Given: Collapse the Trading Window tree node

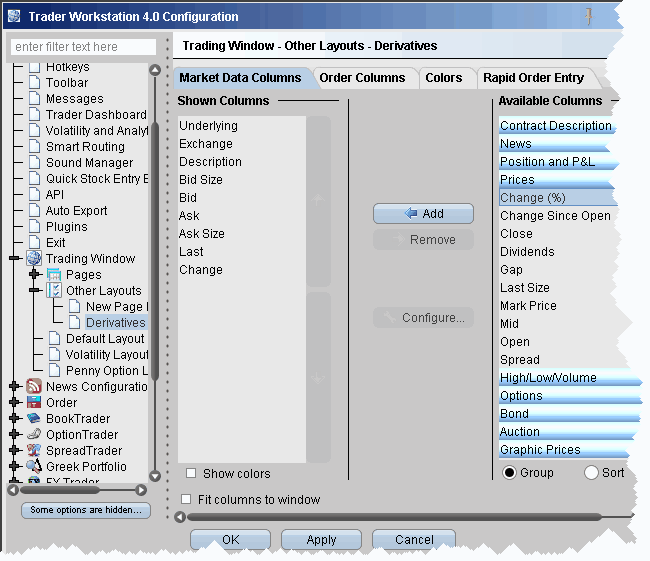Looking at the screenshot, I should (x=15, y=258).
